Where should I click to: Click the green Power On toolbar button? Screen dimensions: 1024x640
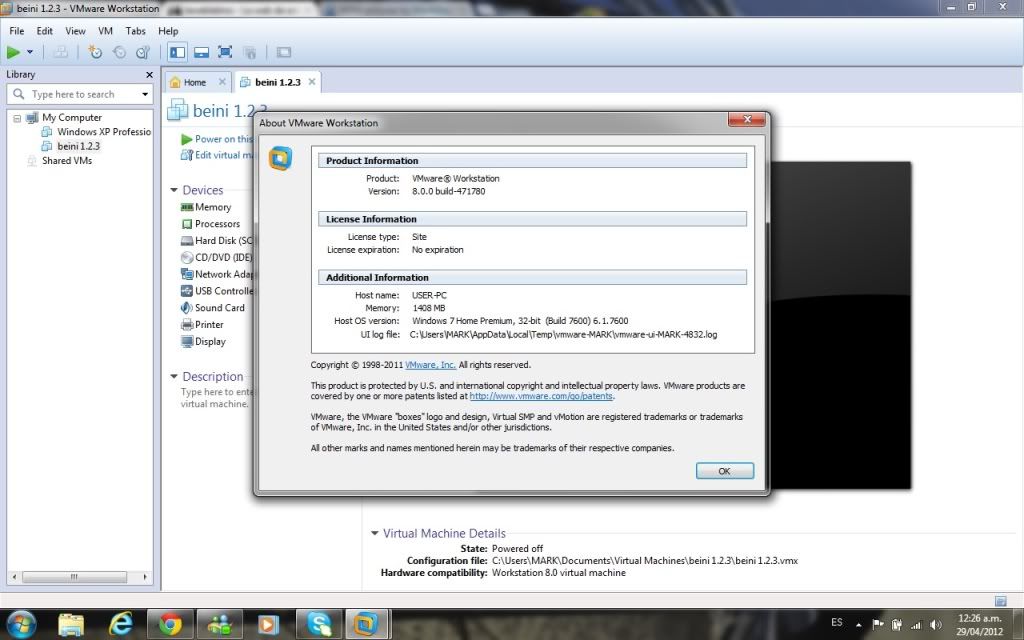13,52
